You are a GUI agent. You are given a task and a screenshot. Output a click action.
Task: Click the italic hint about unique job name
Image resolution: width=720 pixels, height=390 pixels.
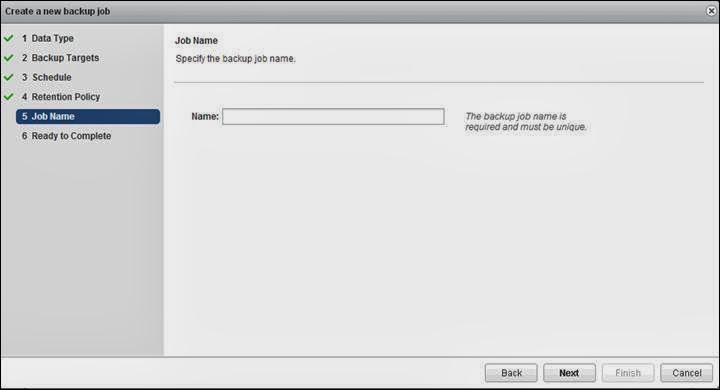[x=526, y=122]
